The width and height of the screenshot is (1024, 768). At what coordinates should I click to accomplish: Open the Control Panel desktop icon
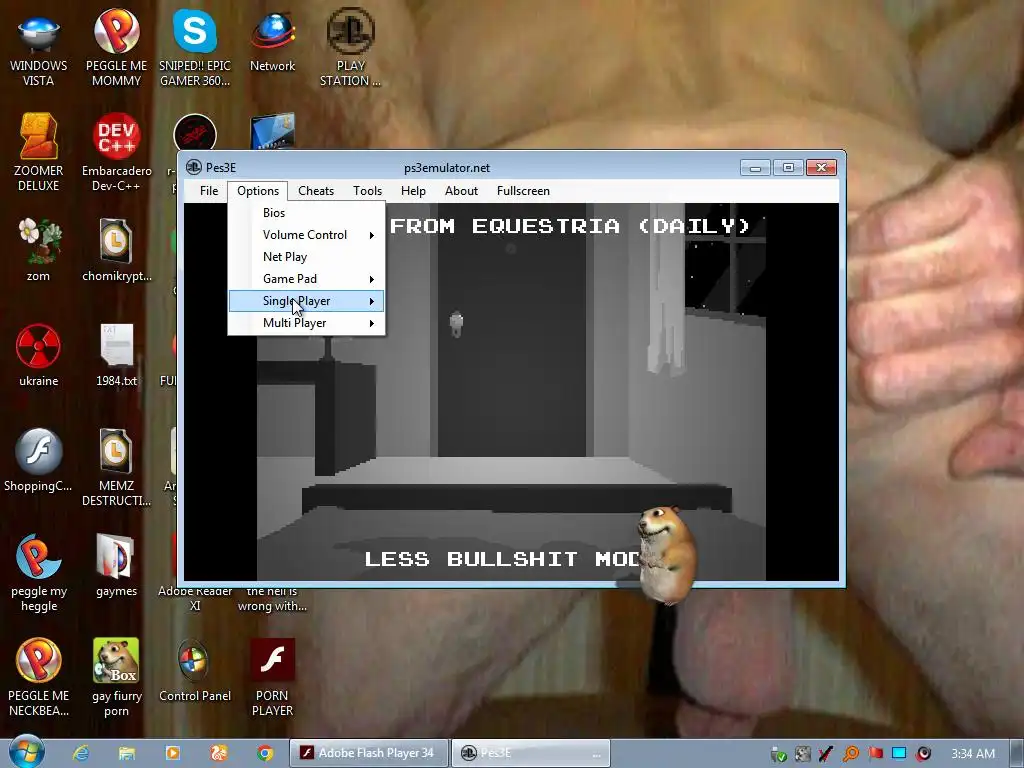pos(195,671)
